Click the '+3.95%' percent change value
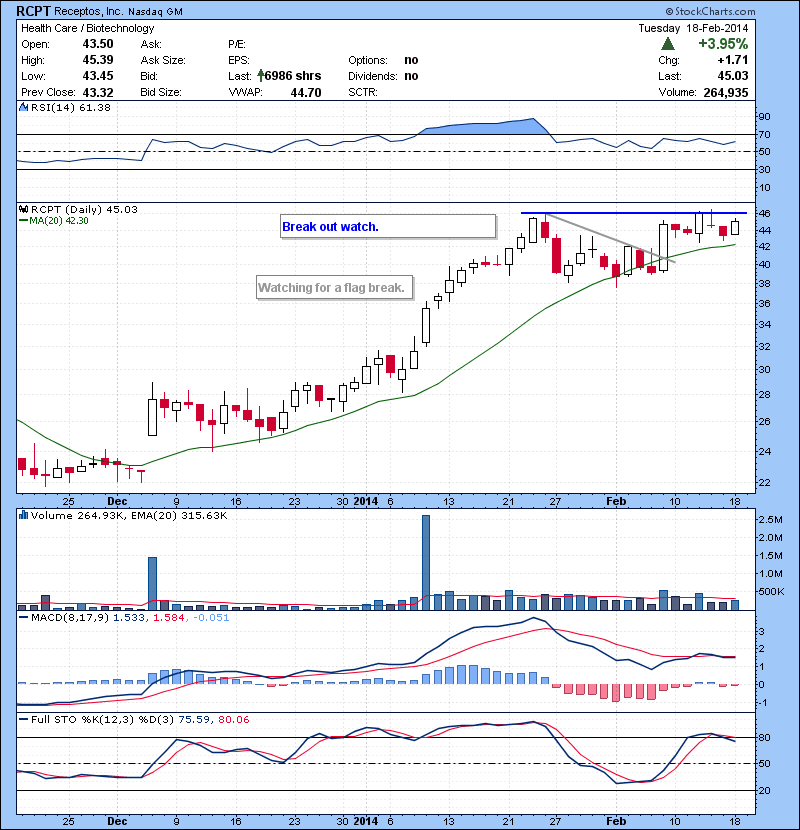Image resolution: width=800 pixels, height=830 pixels. coord(723,43)
